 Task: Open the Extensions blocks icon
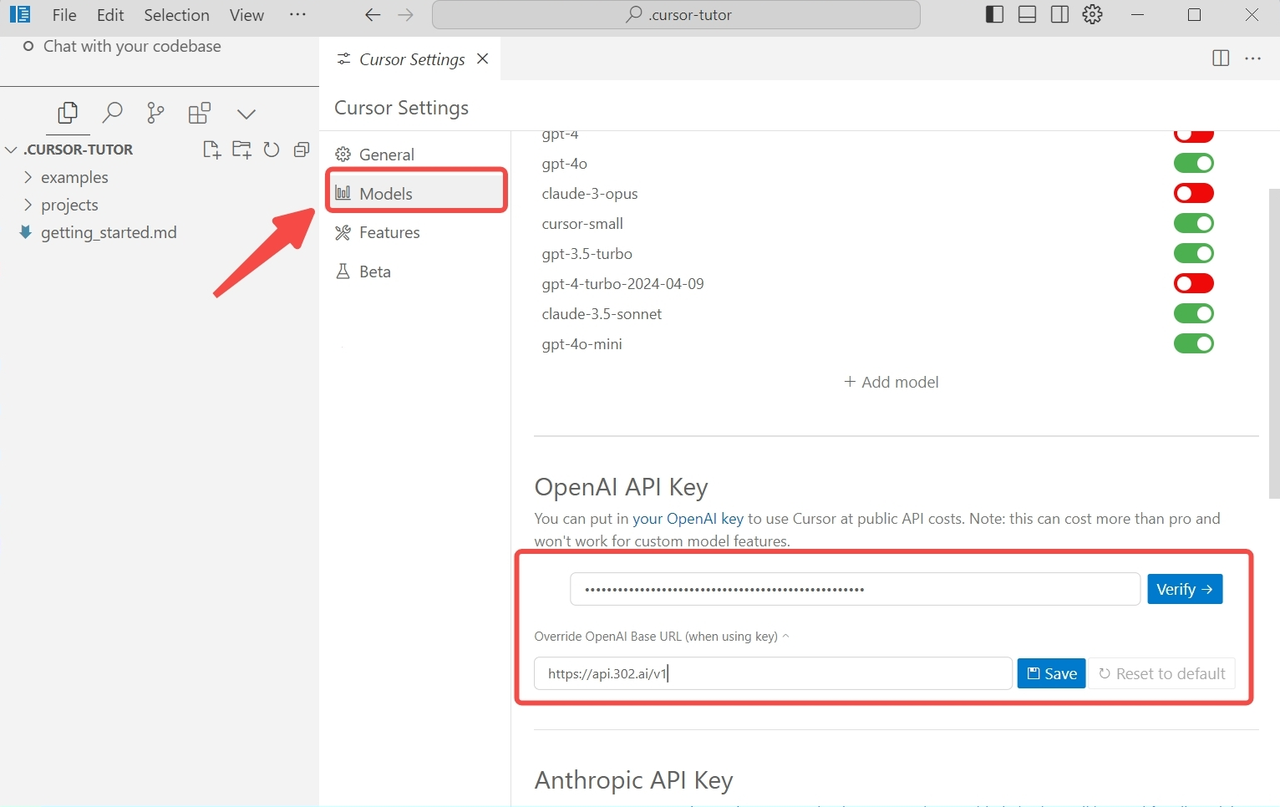200,113
